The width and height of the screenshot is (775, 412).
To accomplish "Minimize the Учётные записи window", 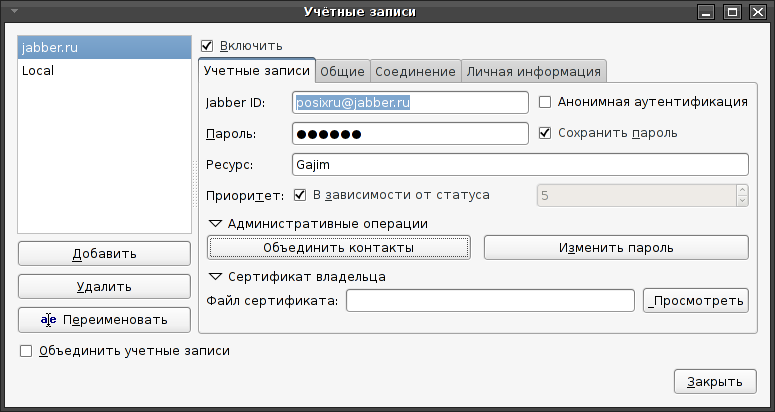I will (x=707, y=12).
